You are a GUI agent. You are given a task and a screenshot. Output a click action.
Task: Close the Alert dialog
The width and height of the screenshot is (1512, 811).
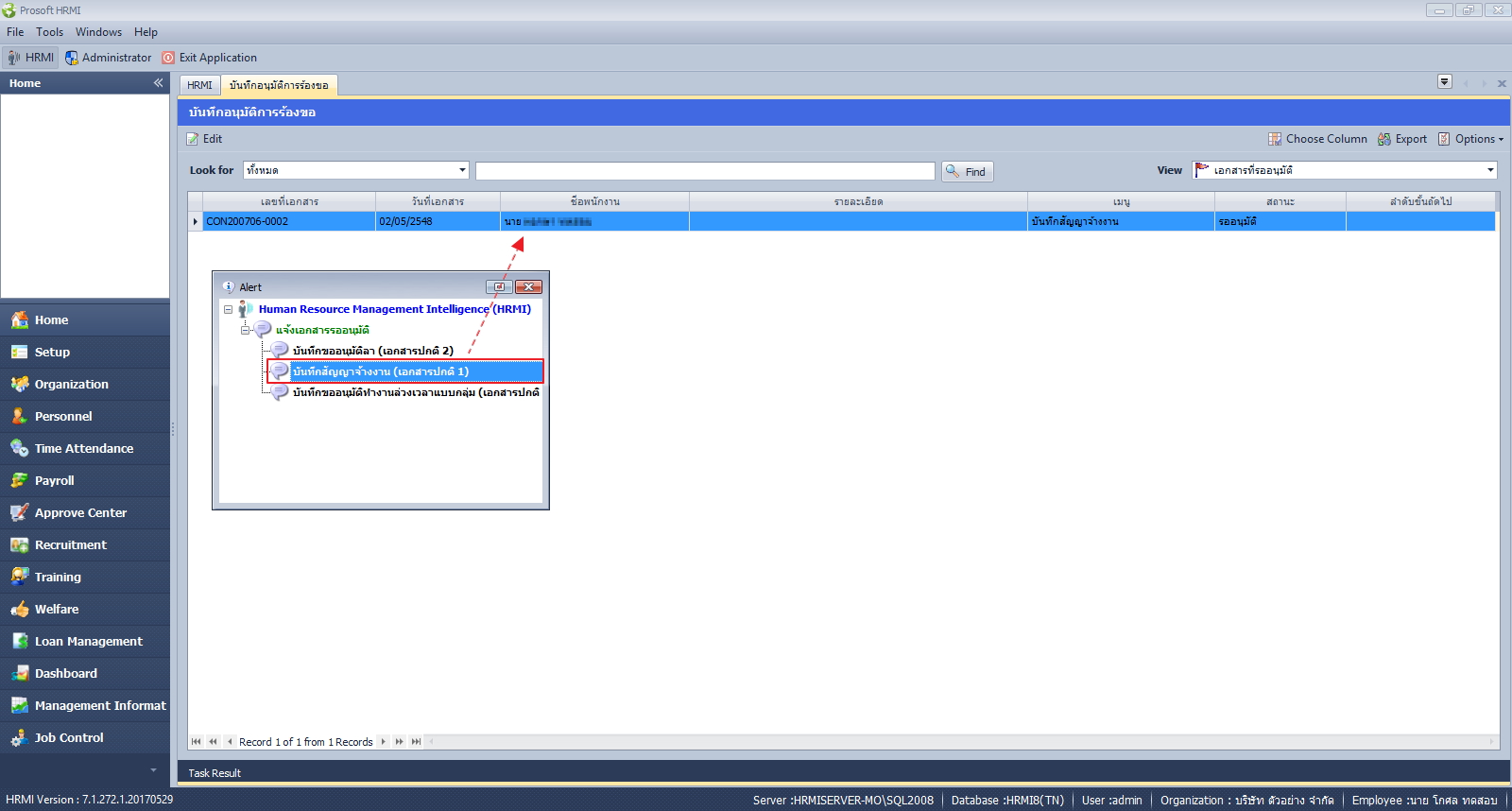tap(528, 286)
